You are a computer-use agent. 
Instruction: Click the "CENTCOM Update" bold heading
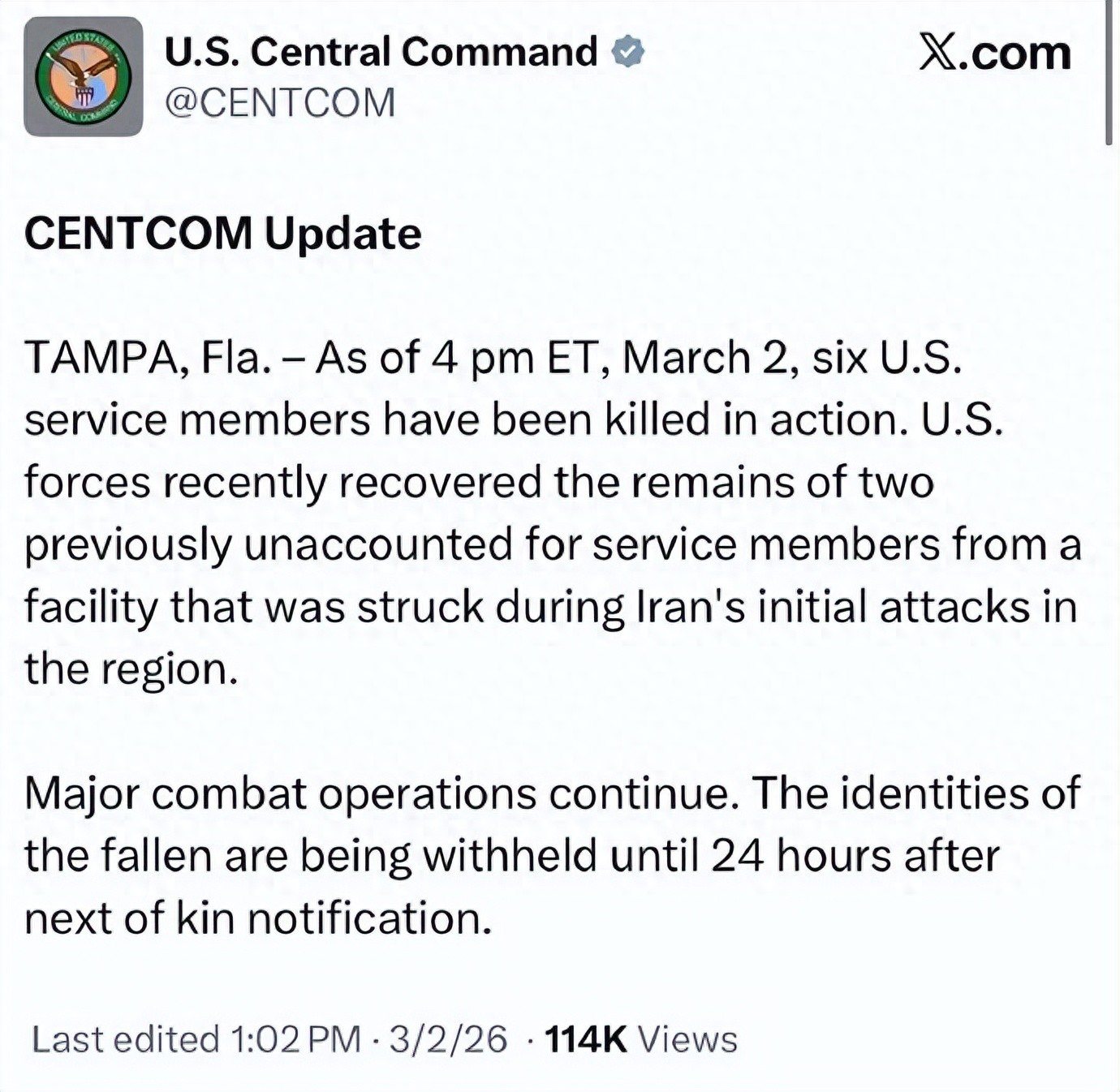222,234
